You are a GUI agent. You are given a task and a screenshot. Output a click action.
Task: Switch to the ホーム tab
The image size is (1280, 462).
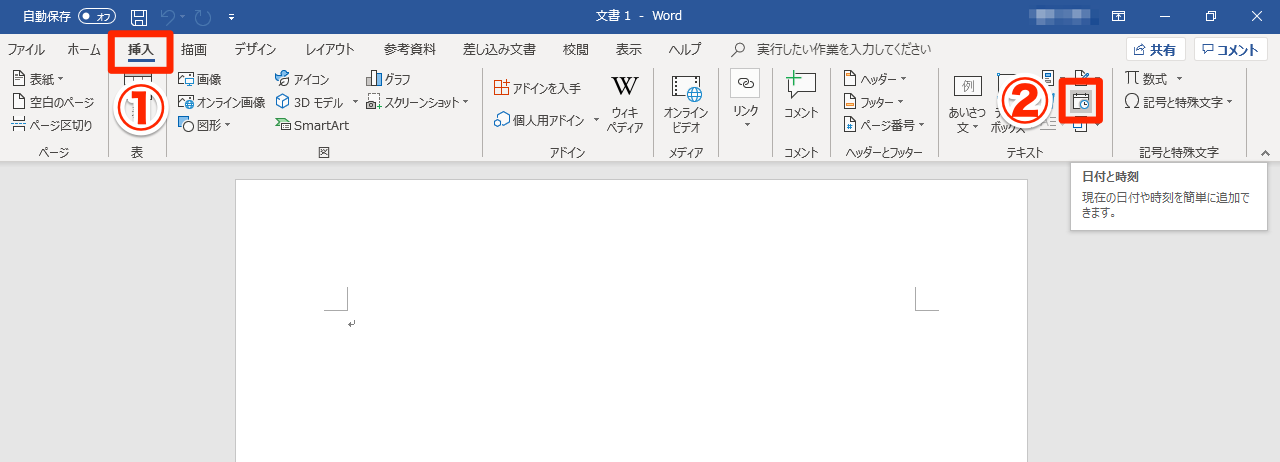[x=84, y=49]
